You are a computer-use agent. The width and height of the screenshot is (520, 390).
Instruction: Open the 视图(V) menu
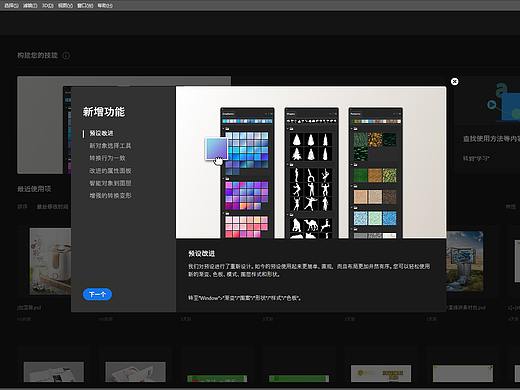click(x=65, y=5)
